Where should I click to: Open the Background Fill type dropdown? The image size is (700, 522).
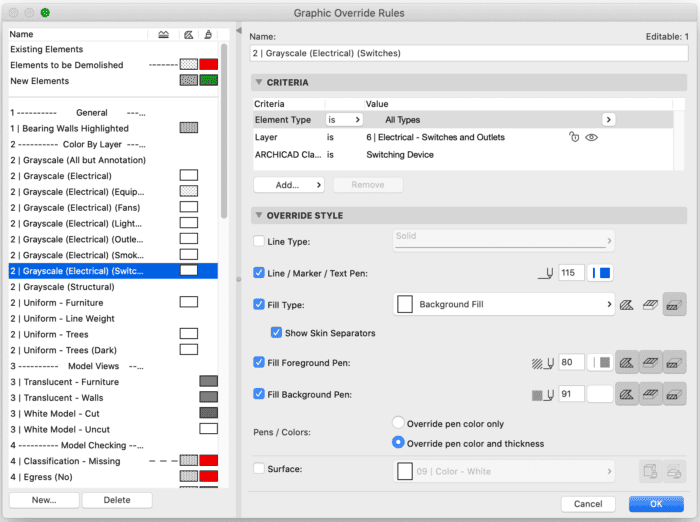click(504, 305)
